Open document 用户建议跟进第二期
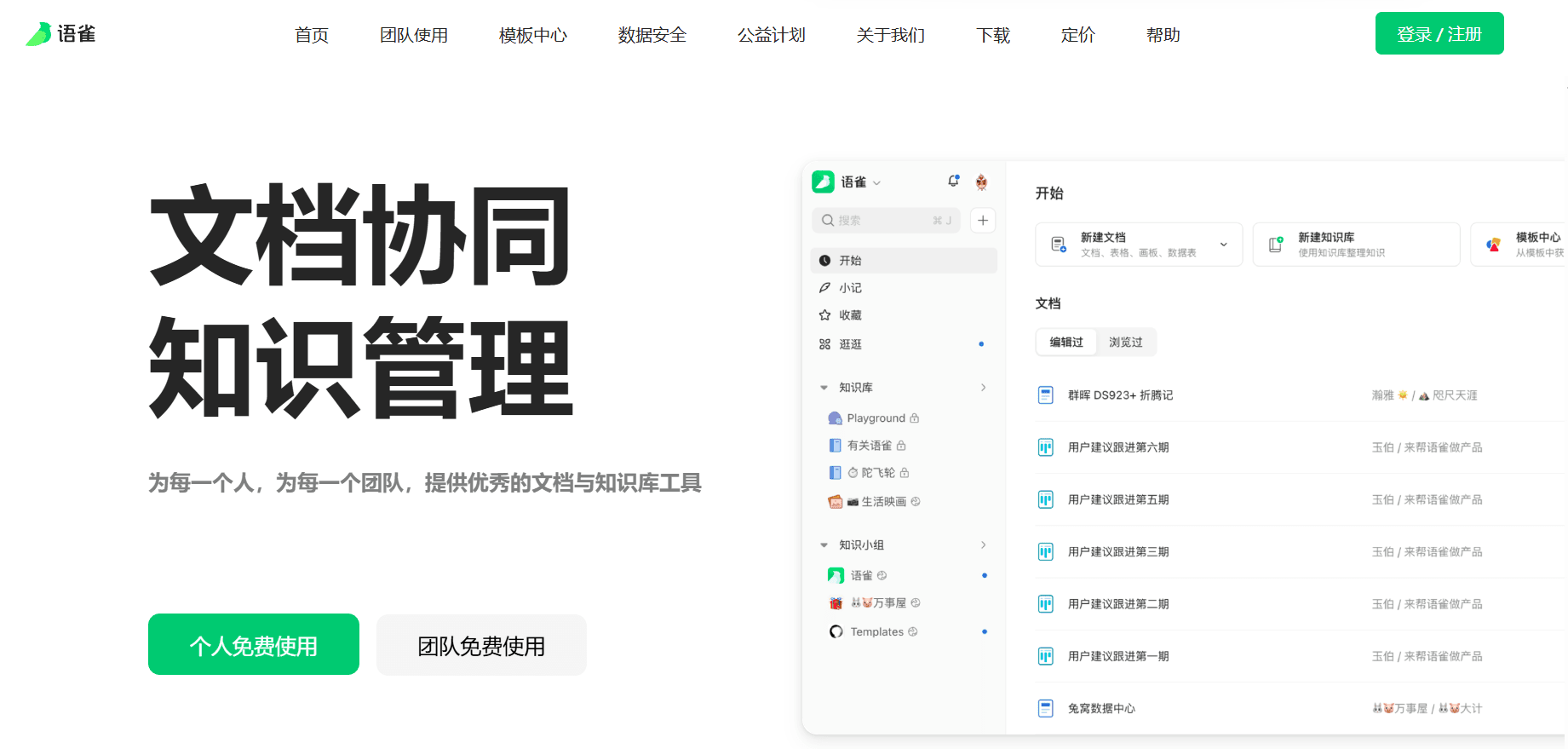The image size is (1568, 749). pos(1118,604)
